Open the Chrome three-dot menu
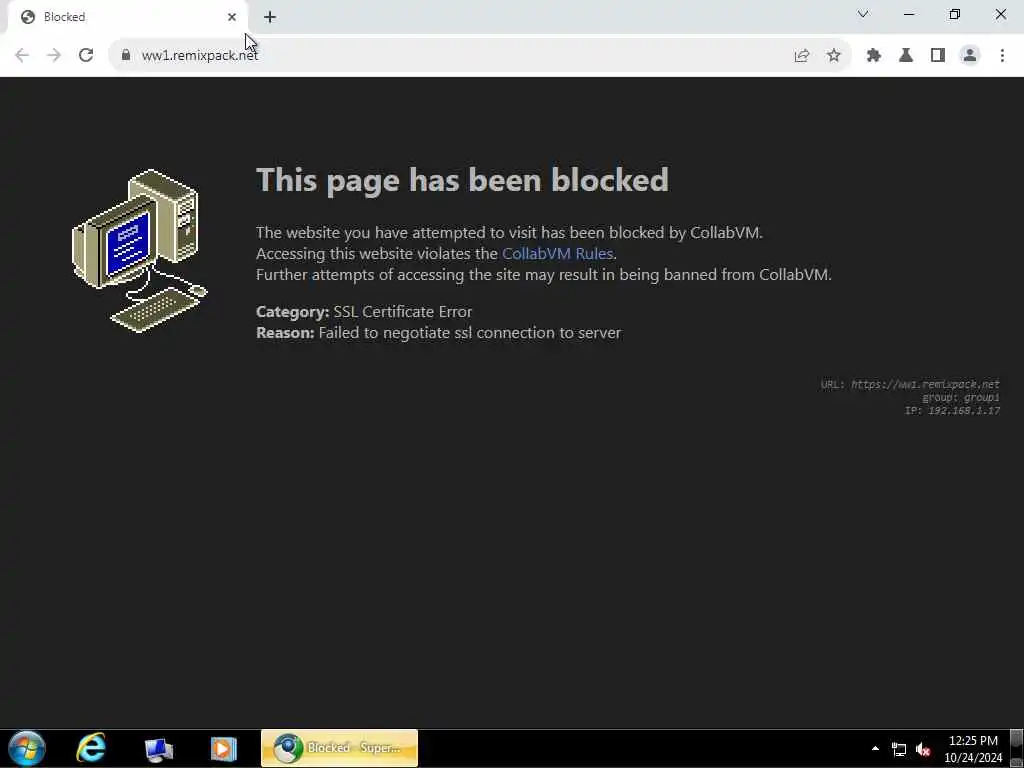This screenshot has height=768, width=1024. coord(1002,56)
